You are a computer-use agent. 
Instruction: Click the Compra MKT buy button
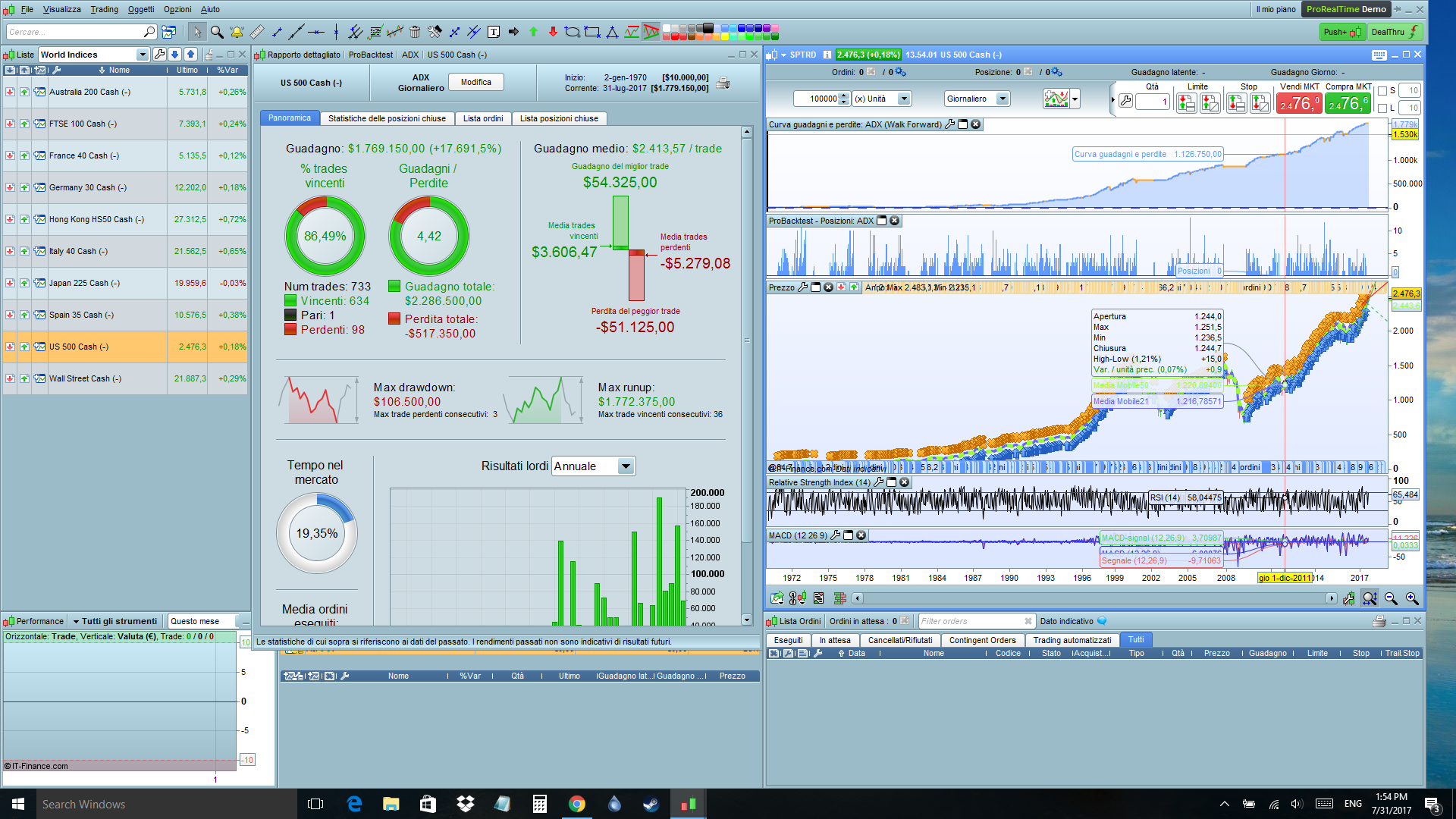pos(1348,103)
